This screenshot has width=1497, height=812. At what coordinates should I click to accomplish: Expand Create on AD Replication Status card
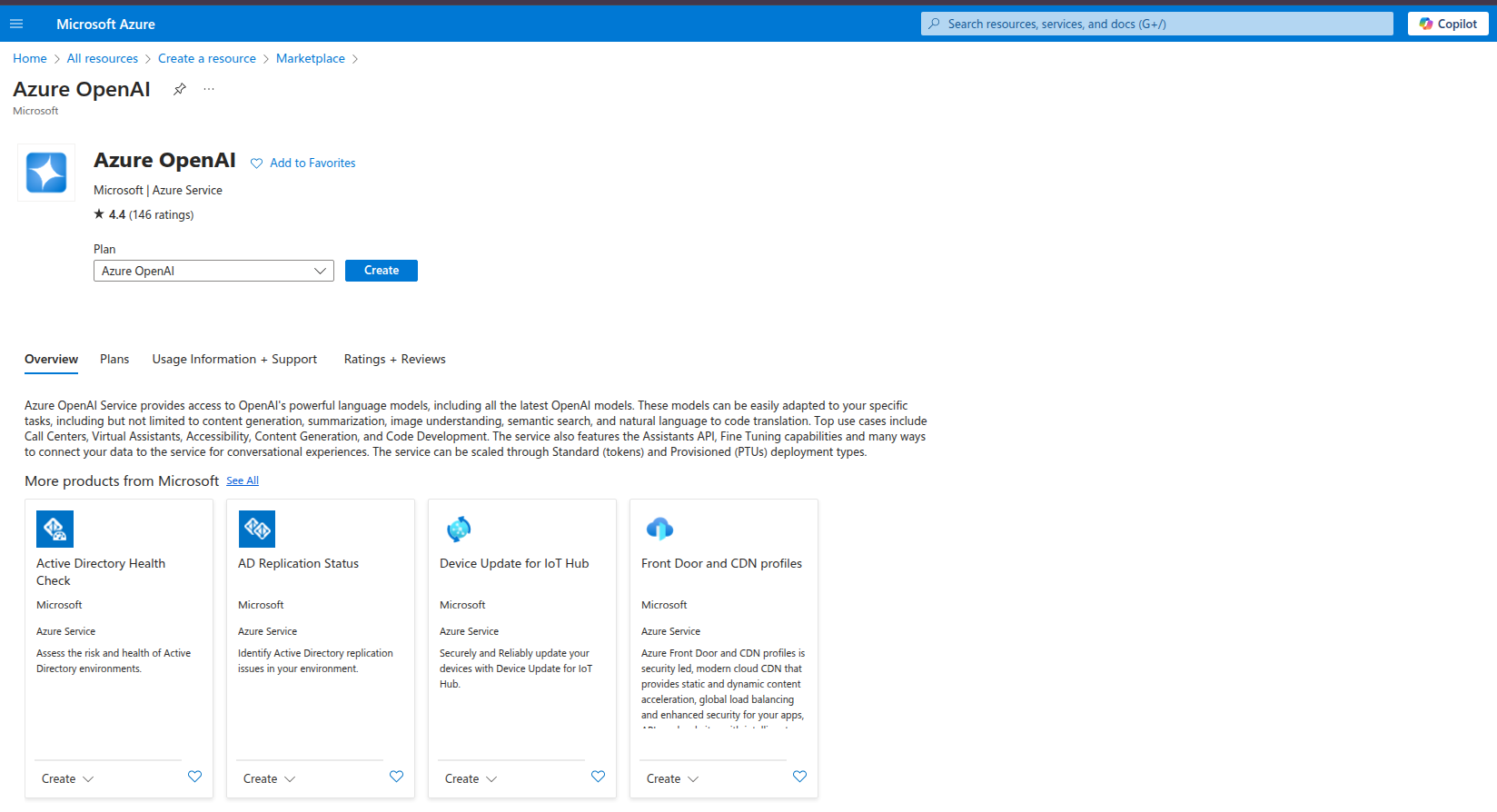click(270, 779)
